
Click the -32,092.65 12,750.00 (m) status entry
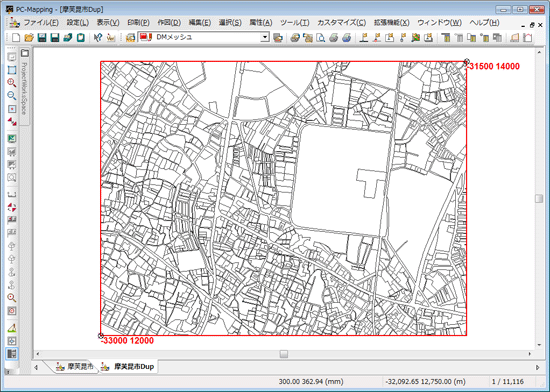pyautogui.click(x=425, y=381)
